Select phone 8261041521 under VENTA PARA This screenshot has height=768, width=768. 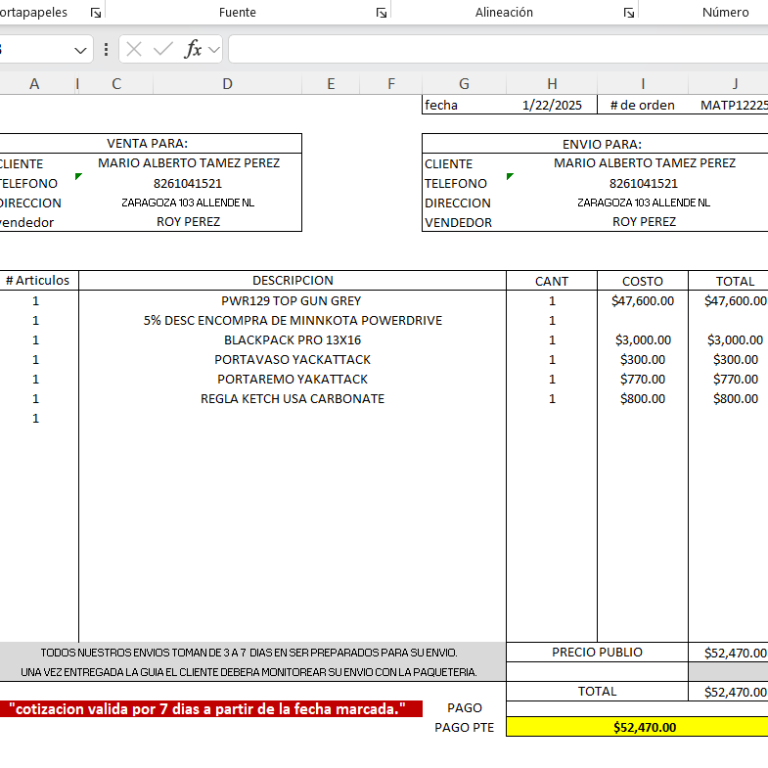click(x=188, y=183)
